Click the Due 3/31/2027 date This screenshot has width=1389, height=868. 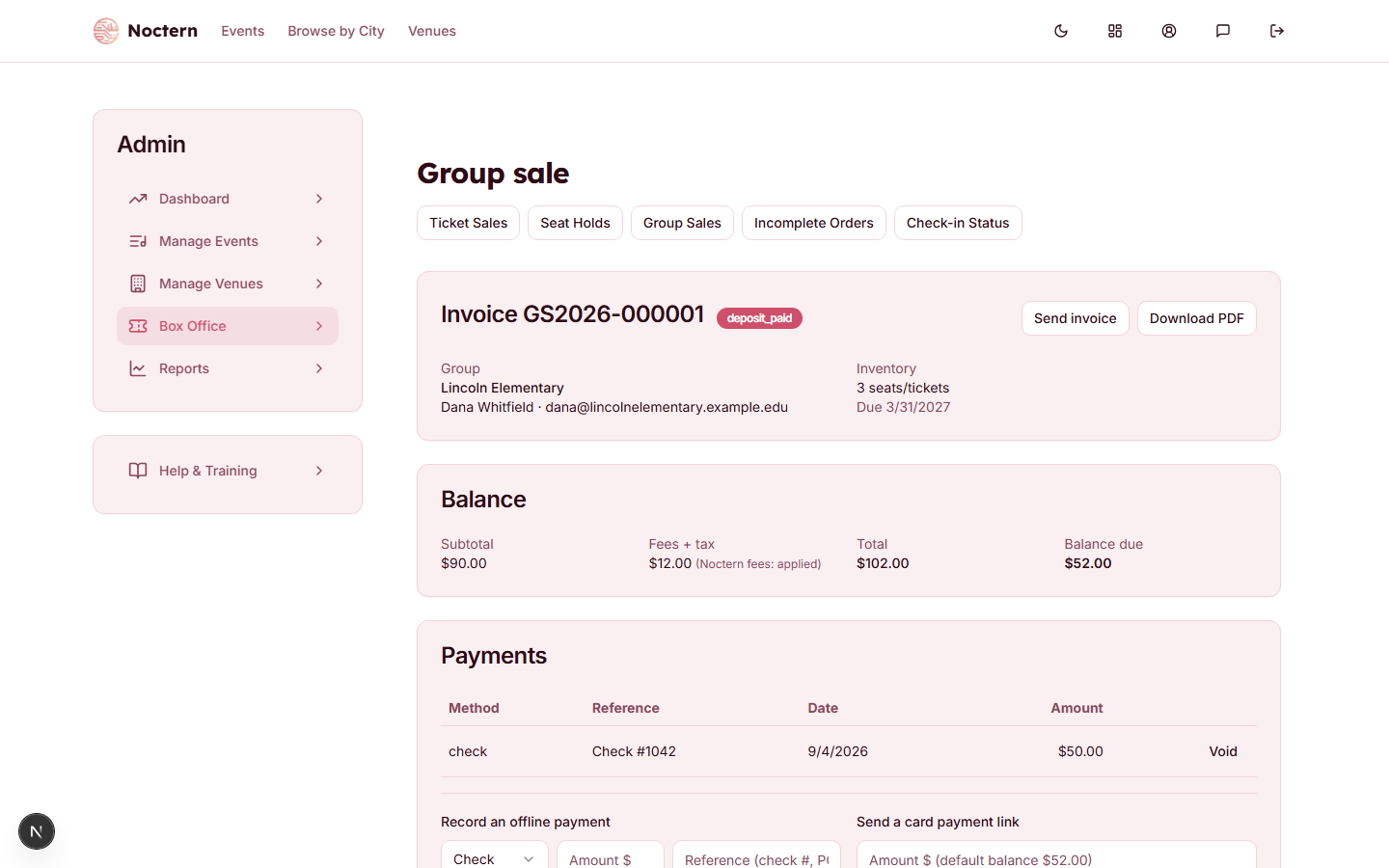tap(904, 407)
